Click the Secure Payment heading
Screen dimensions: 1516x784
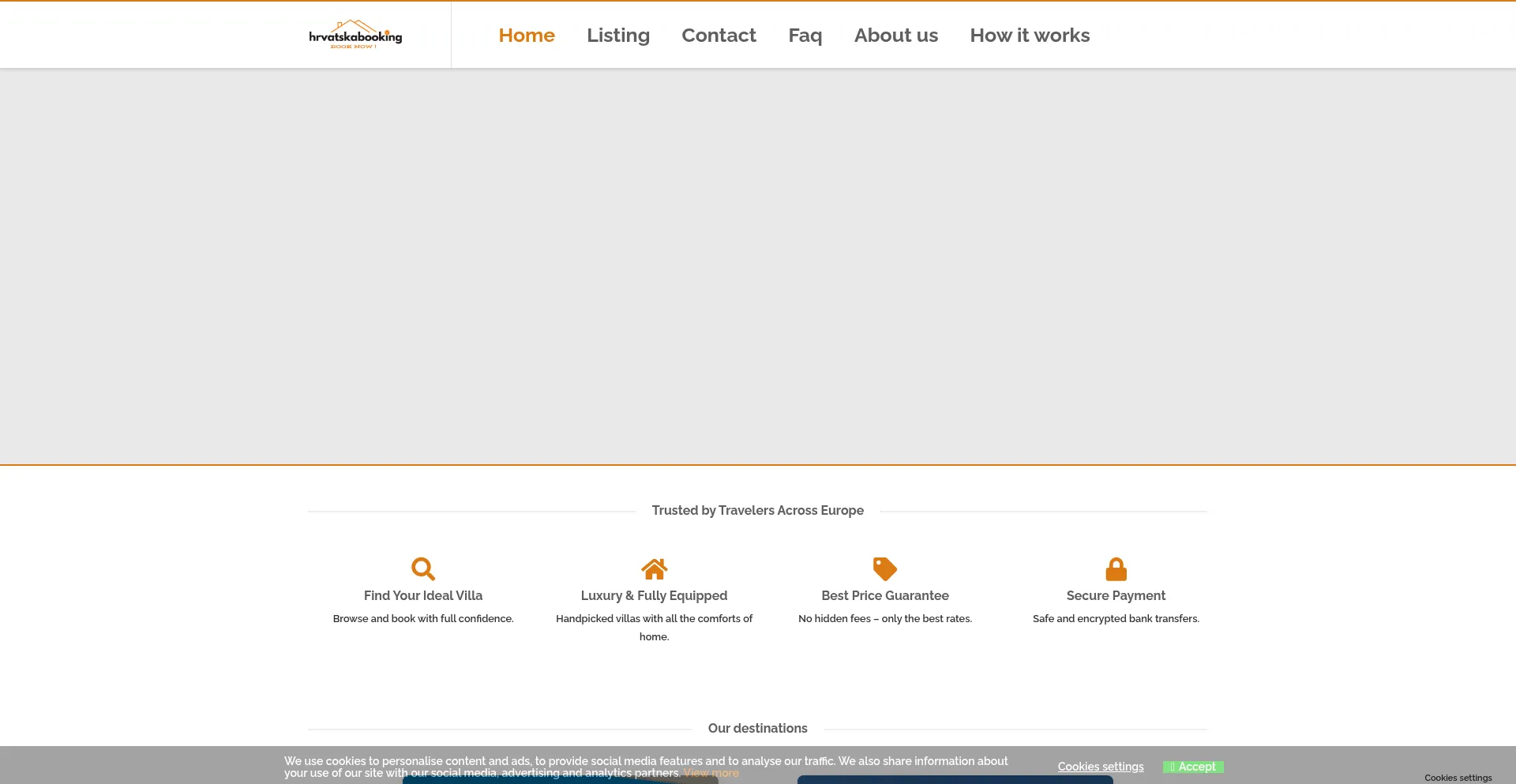click(1116, 595)
